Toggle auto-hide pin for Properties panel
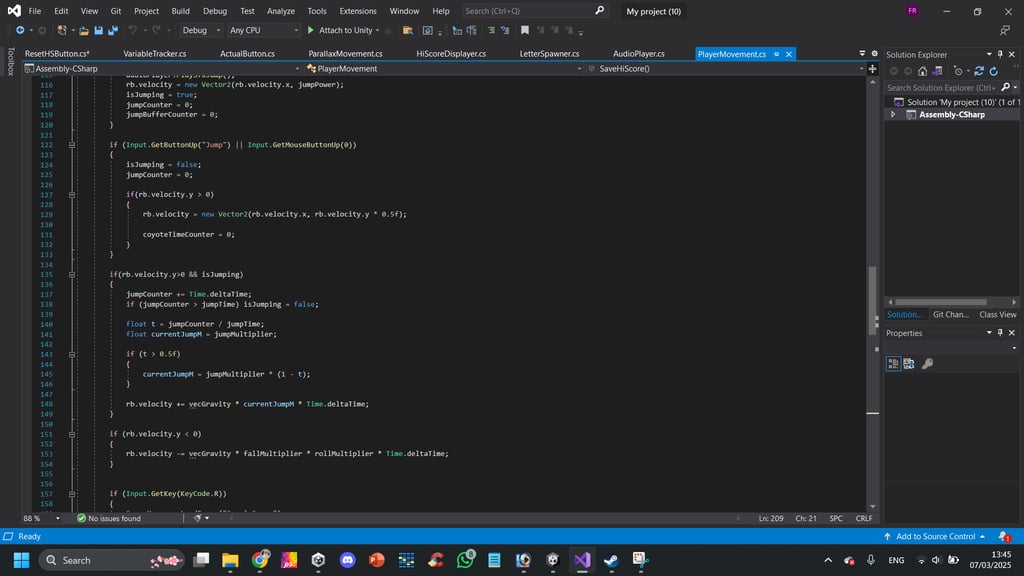Viewport: 1024px width, 576px height. (x=1000, y=332)
